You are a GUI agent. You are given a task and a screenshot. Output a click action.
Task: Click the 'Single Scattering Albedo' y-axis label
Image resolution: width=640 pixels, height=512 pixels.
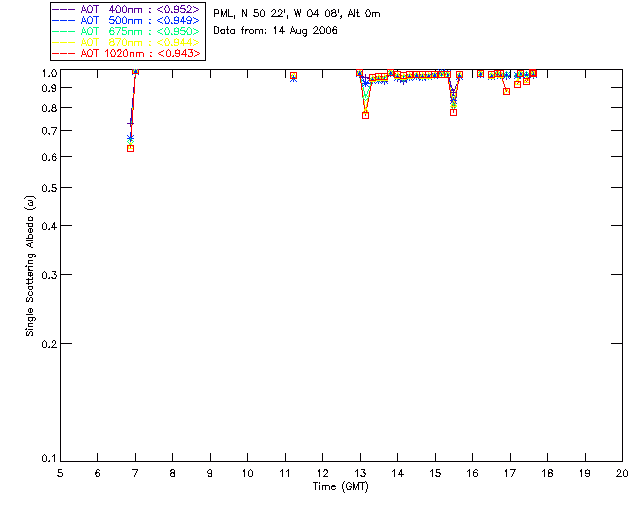(x=30, y=266)
